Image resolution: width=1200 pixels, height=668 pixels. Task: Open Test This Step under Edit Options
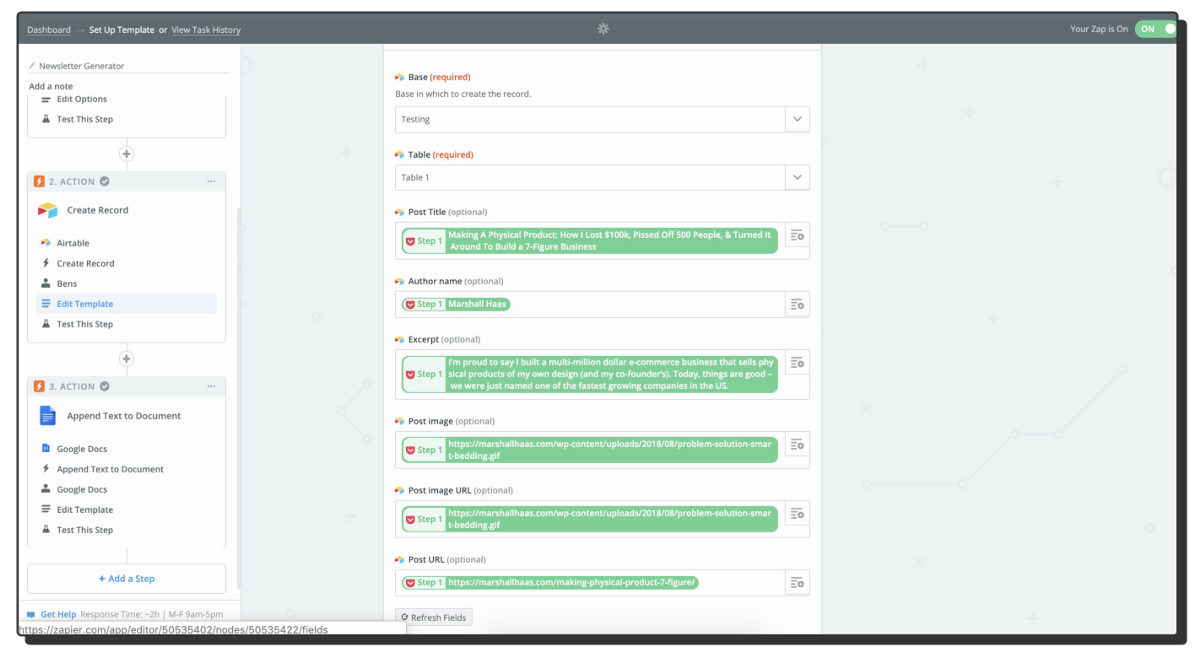[x=85, y=119]
